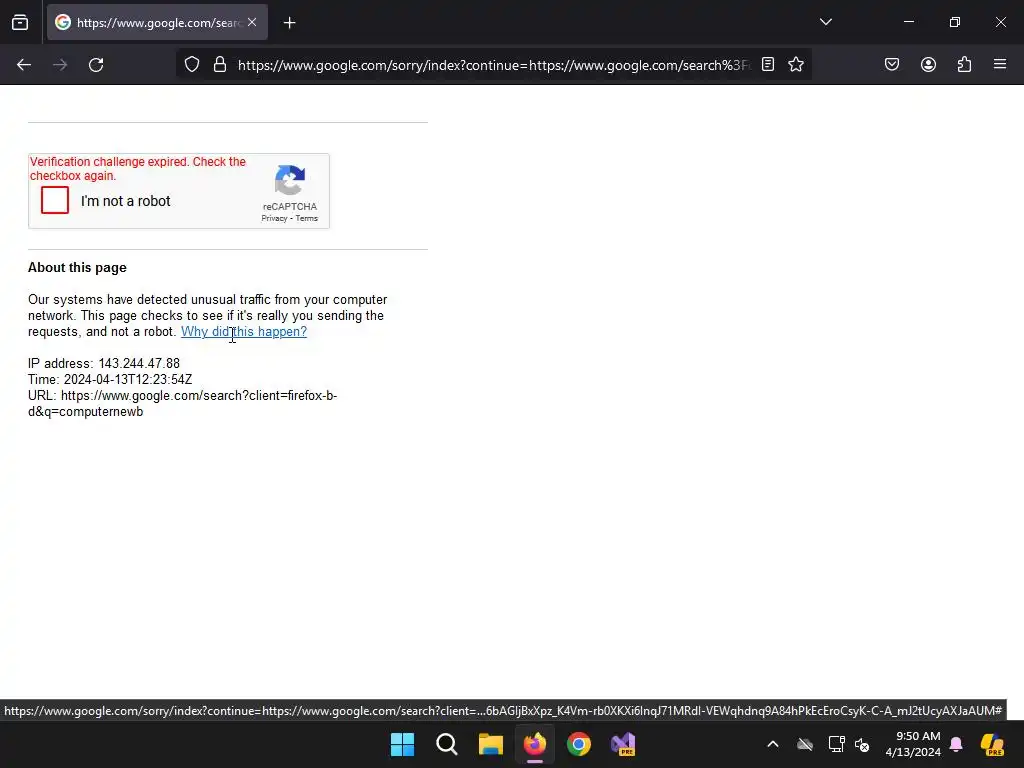Open muted volume tray icon
This screenshot has width=1024, height=768.
click(x=863, y=744)
